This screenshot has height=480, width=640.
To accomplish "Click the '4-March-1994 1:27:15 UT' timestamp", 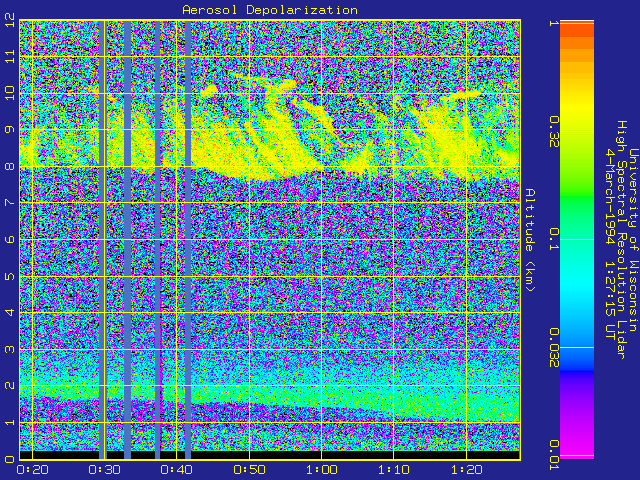I will (610, 244).
